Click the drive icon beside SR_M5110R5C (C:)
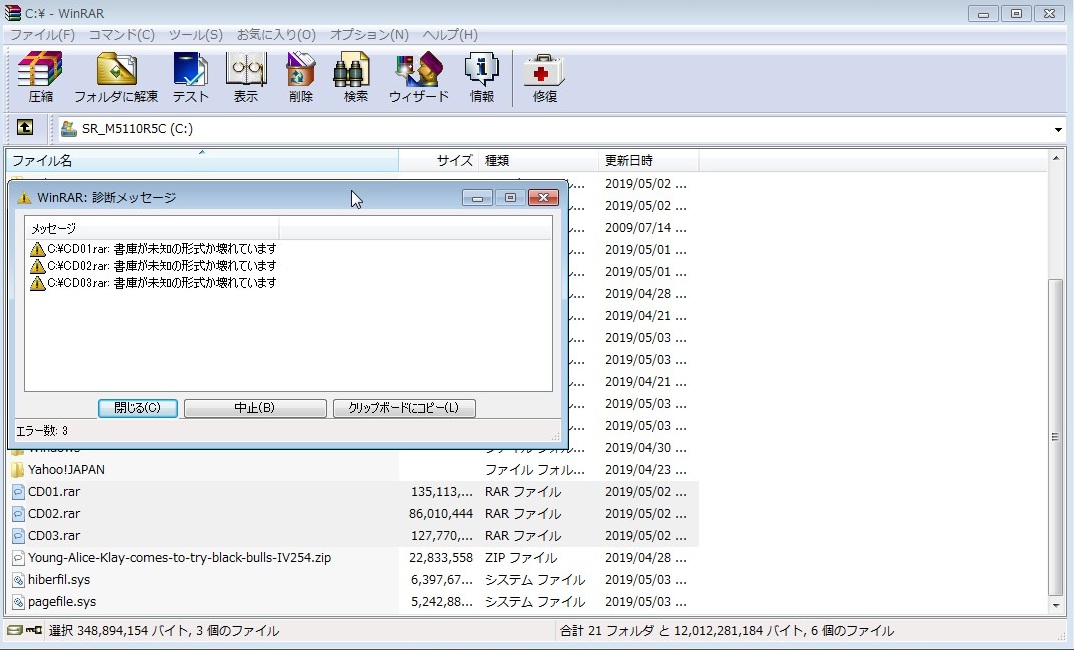Image resolution: width=1074 pixels, height=652 pixels. pos(68,128)
